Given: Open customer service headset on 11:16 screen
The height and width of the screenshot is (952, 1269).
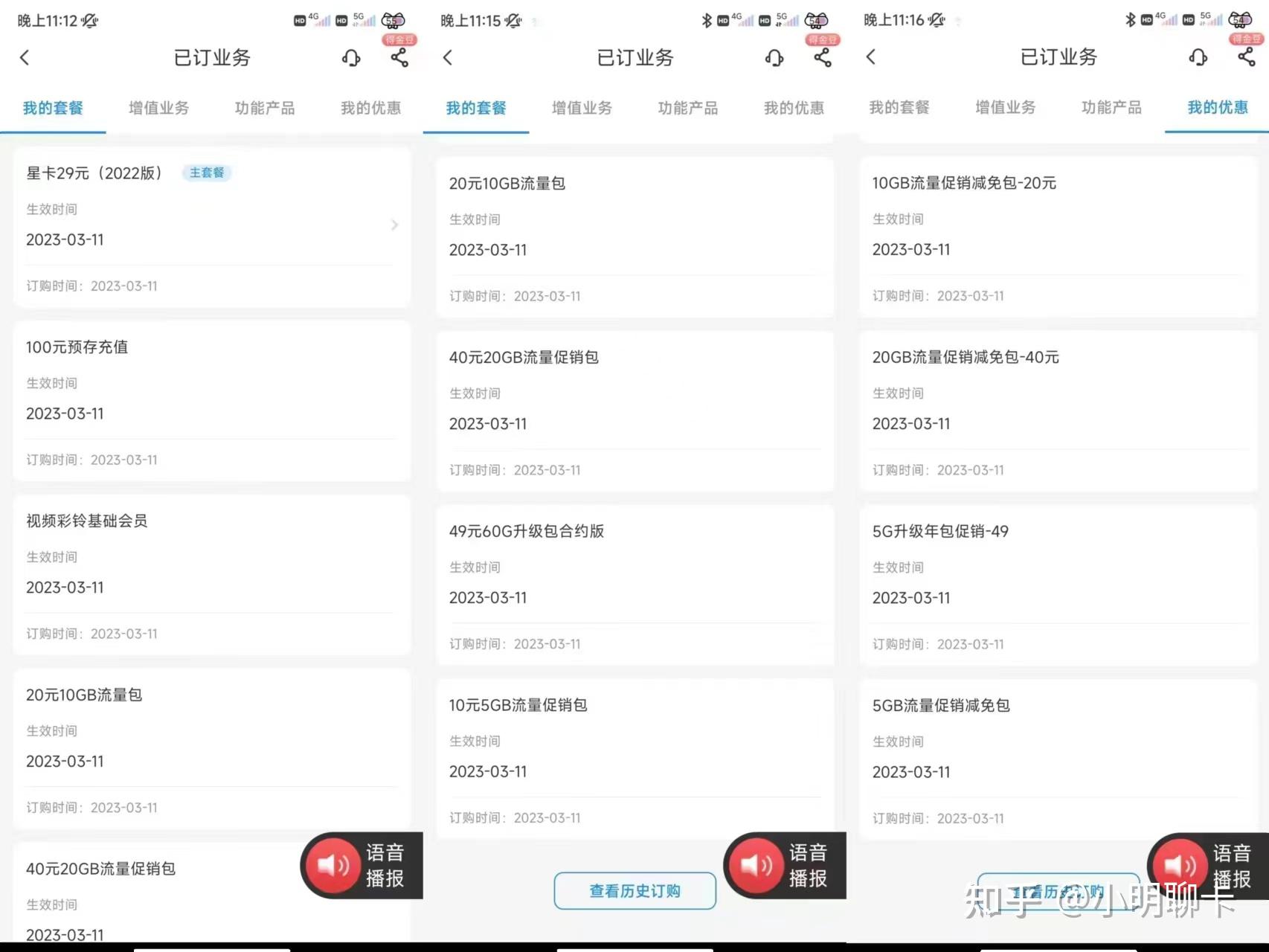Looking at the screenshot, I should pyautogui.click(x=1198, y=57).
